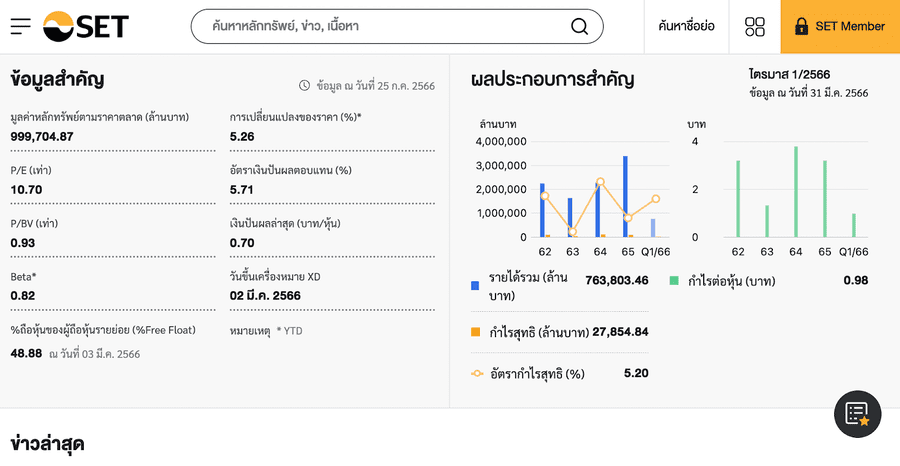
Task: Click the clock icon beside data date
Action: click(x=305, y=86)
